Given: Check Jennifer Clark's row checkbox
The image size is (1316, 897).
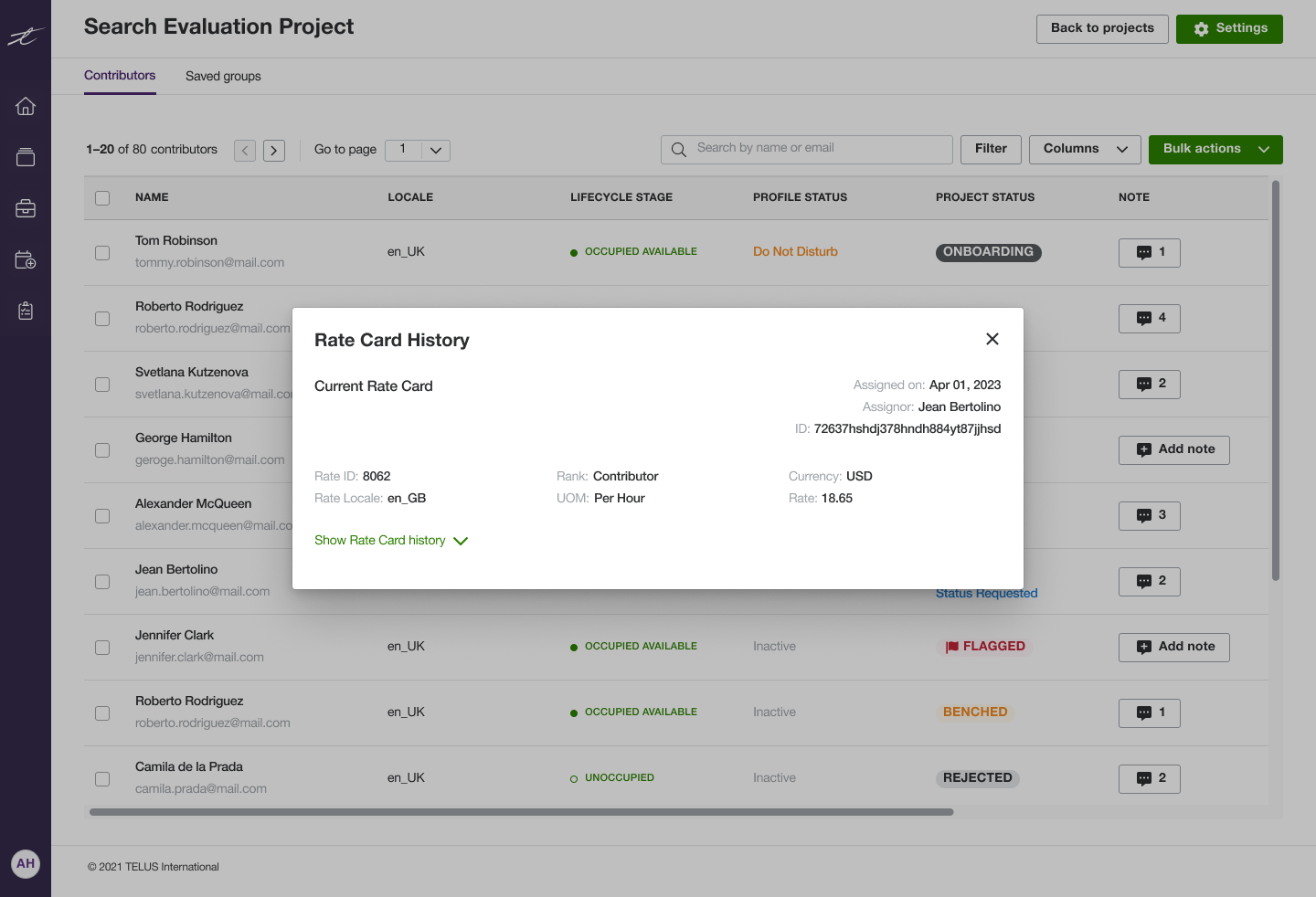Looking at the screenshot, I should point(101,647).
